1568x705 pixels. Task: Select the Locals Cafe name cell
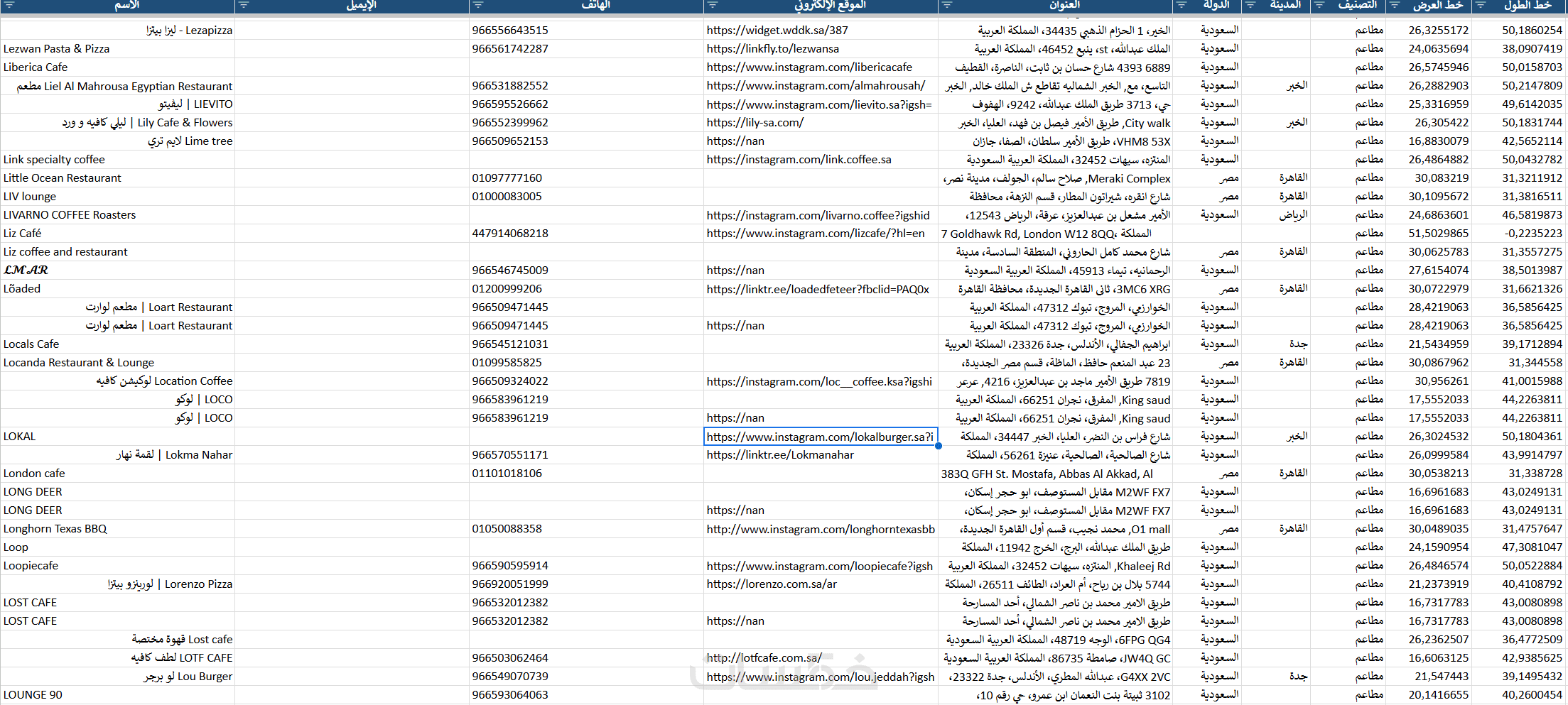click(x=118, y=344)
